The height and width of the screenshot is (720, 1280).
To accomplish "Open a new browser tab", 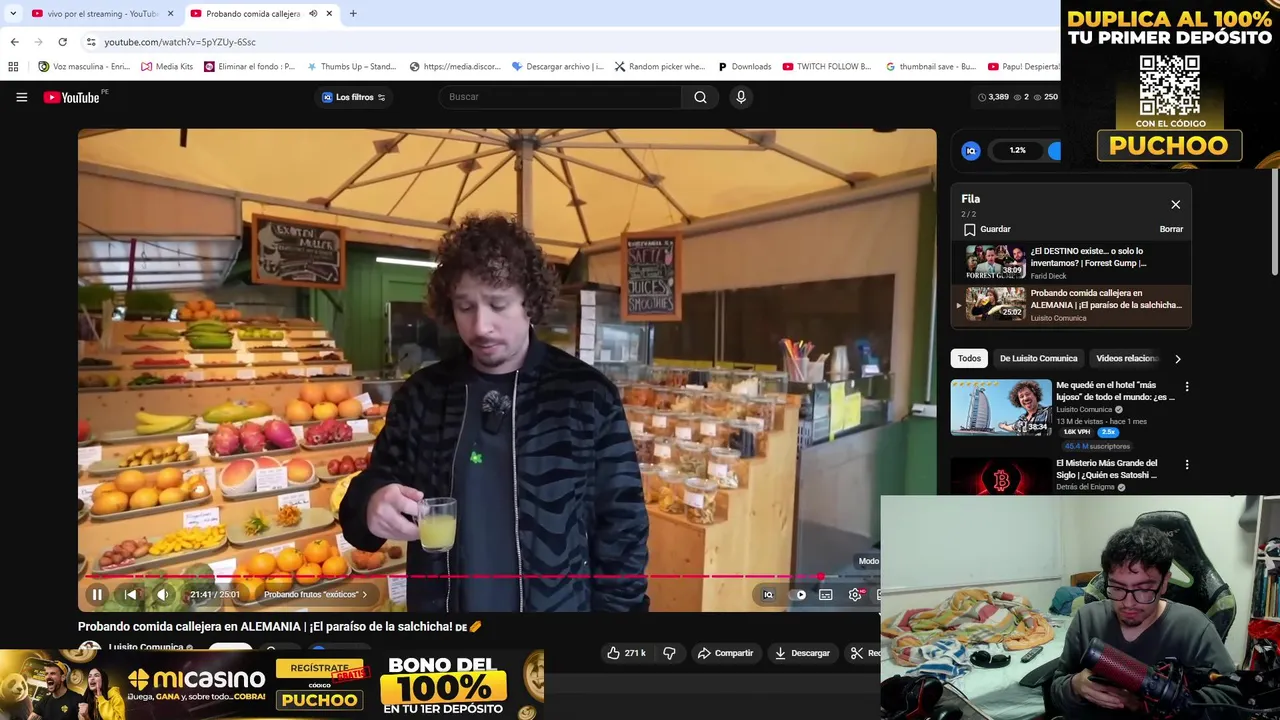I will pos(352,14).
